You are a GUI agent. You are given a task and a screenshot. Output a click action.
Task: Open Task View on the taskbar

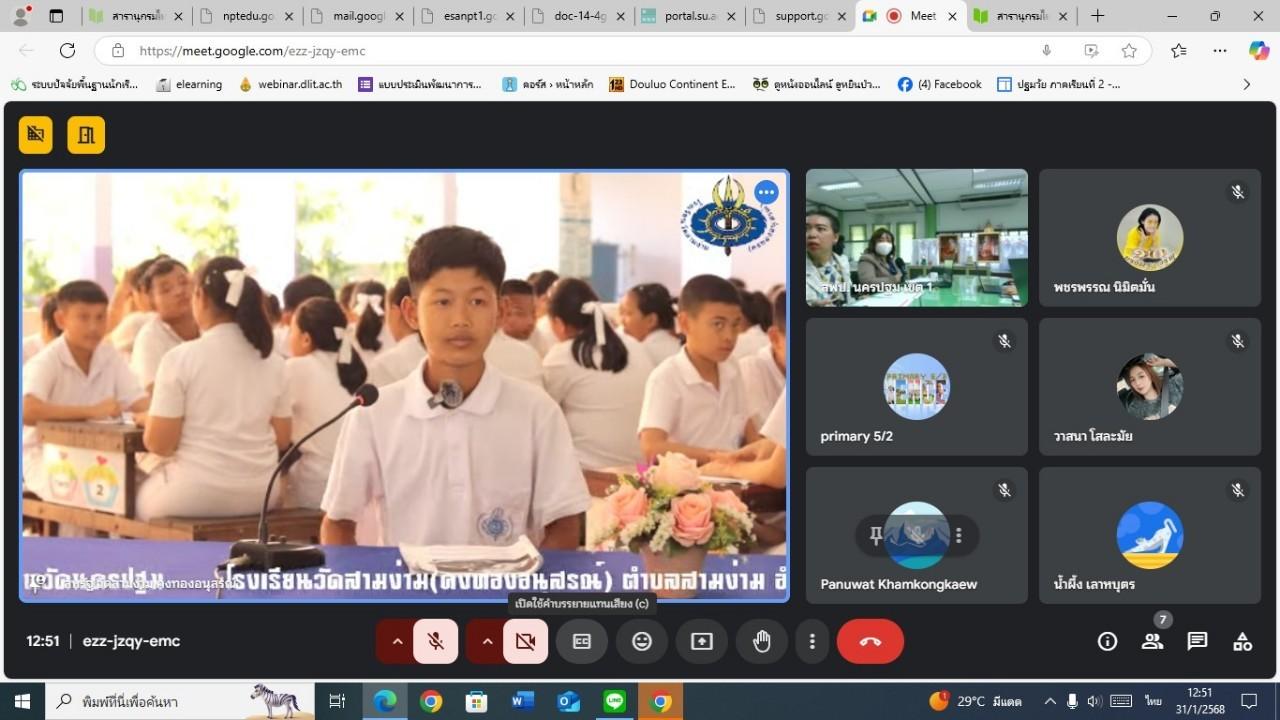[337, 701]
